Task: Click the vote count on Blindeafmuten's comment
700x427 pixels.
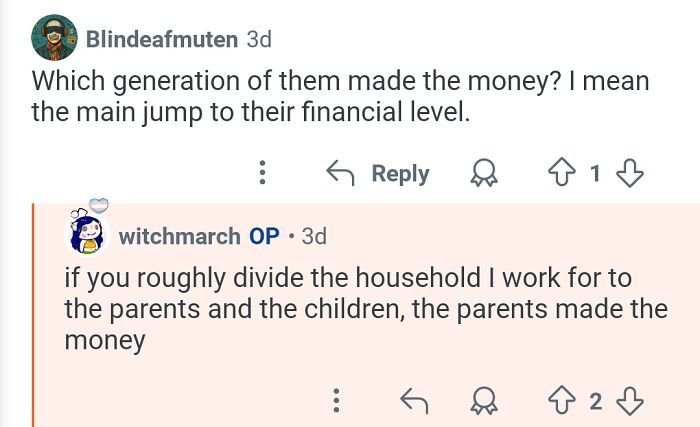Action: tap(594, 173)
